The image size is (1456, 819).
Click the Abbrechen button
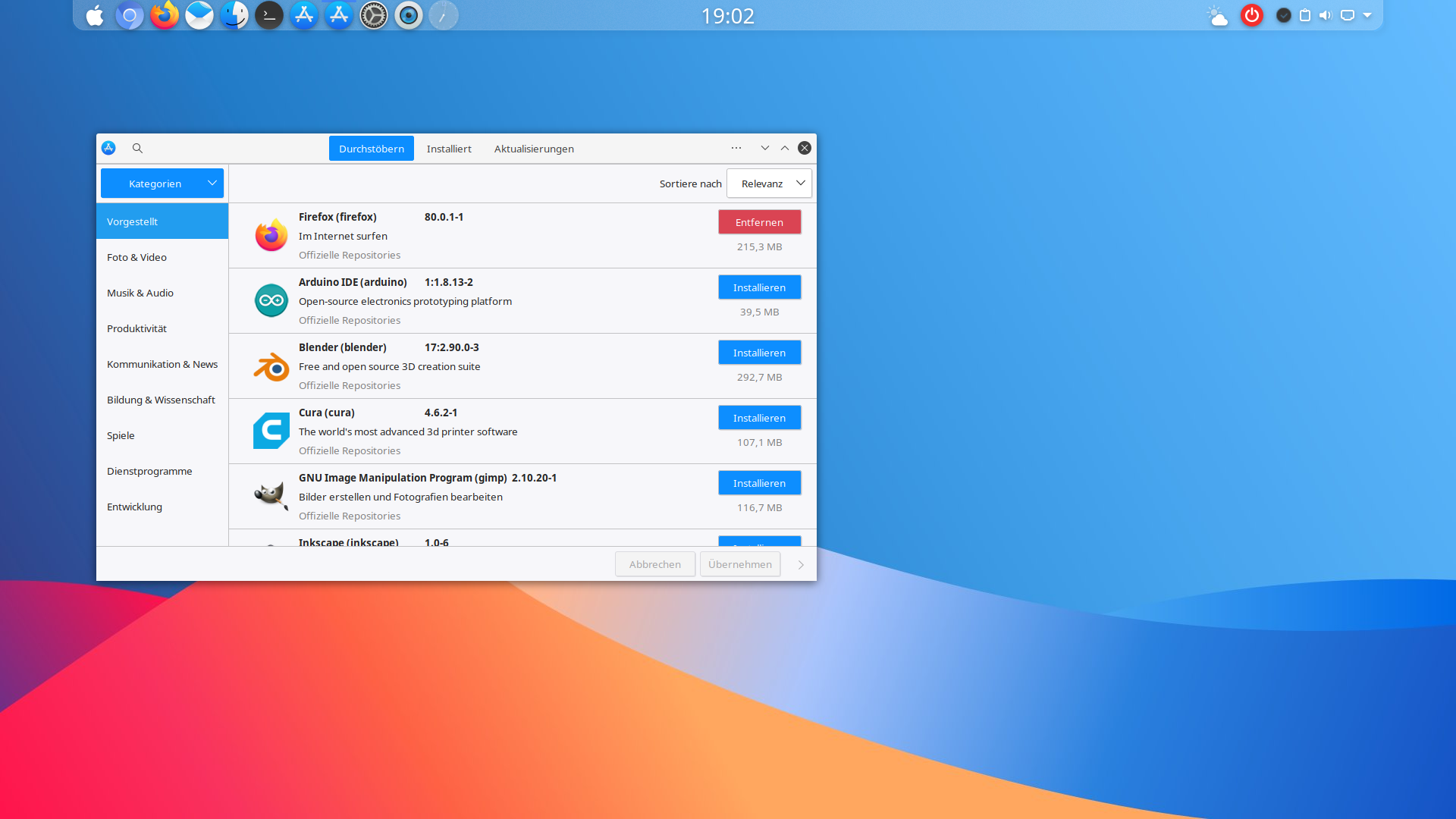[x=655, y=564]
